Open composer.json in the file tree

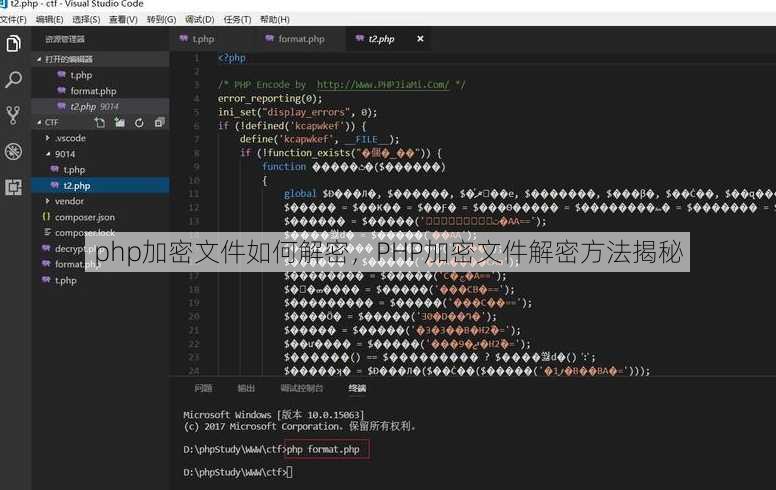100,217
